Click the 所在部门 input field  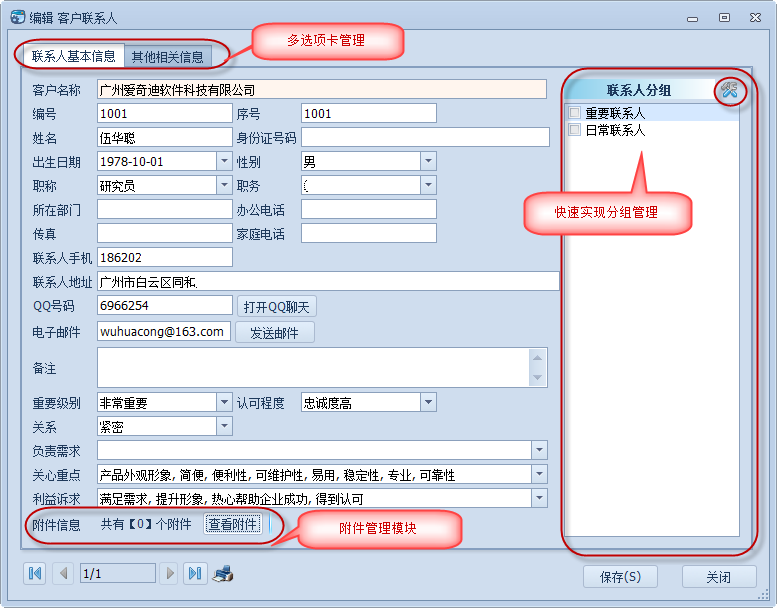165,210
